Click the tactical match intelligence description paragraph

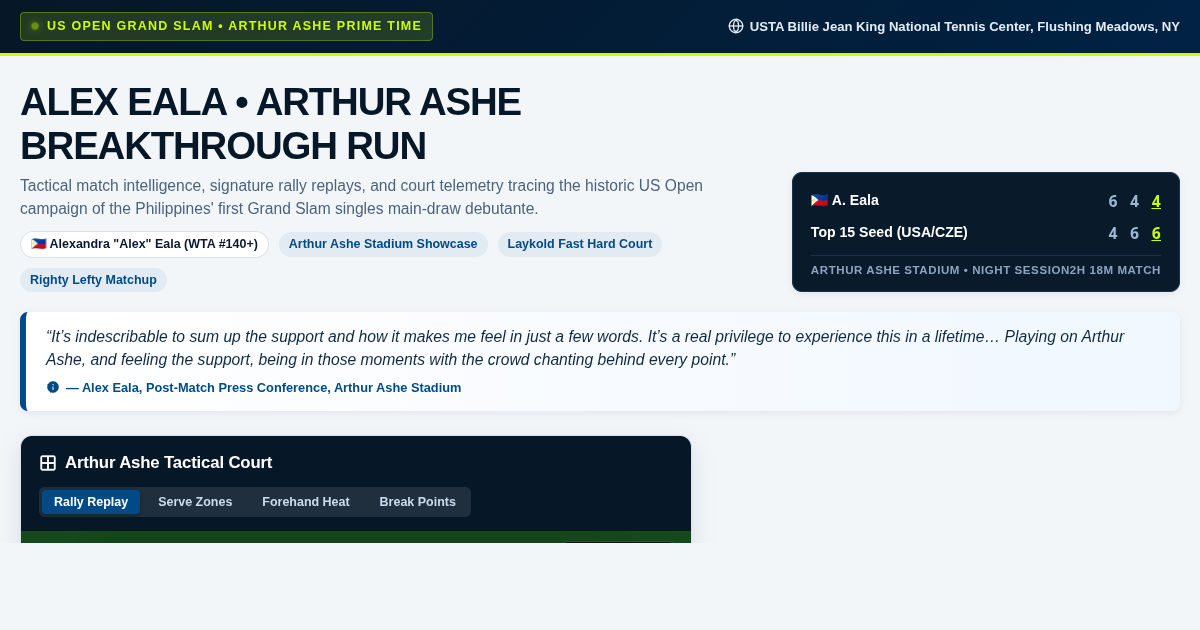pos(362,197)
